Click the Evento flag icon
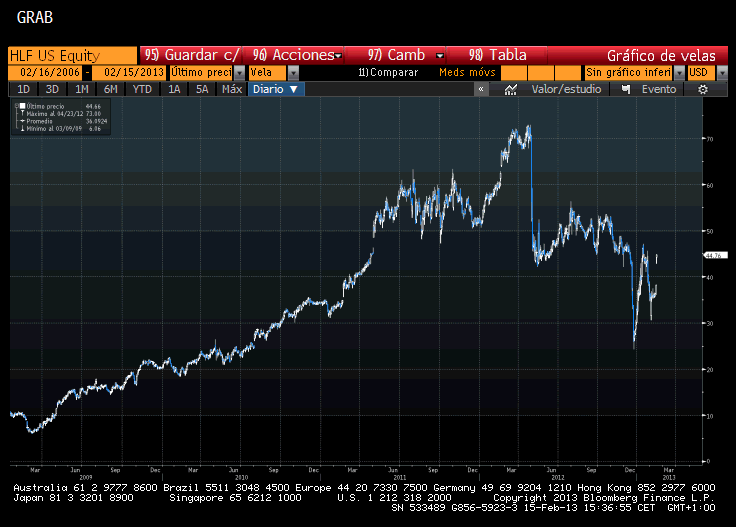Viewport: 736px width, 527px height. tap(626, 89)
